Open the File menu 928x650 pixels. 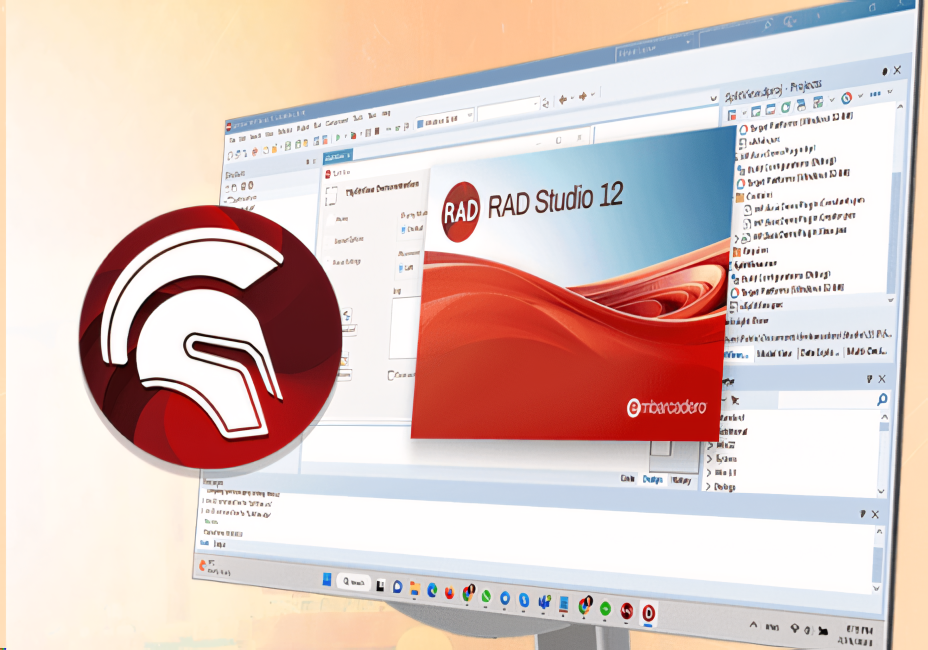[233, 140]
